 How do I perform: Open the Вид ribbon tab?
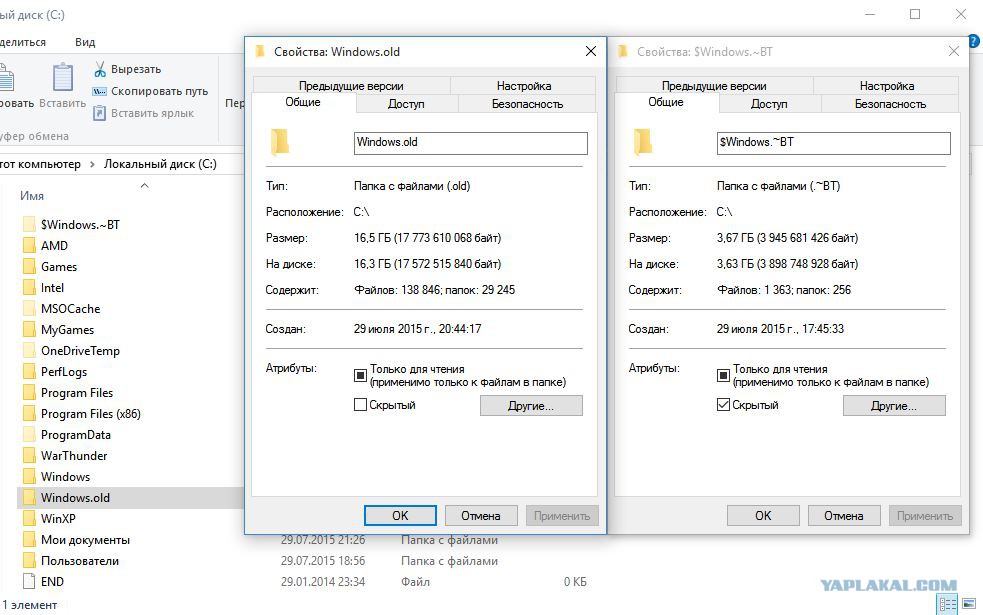tap(85, 42)
